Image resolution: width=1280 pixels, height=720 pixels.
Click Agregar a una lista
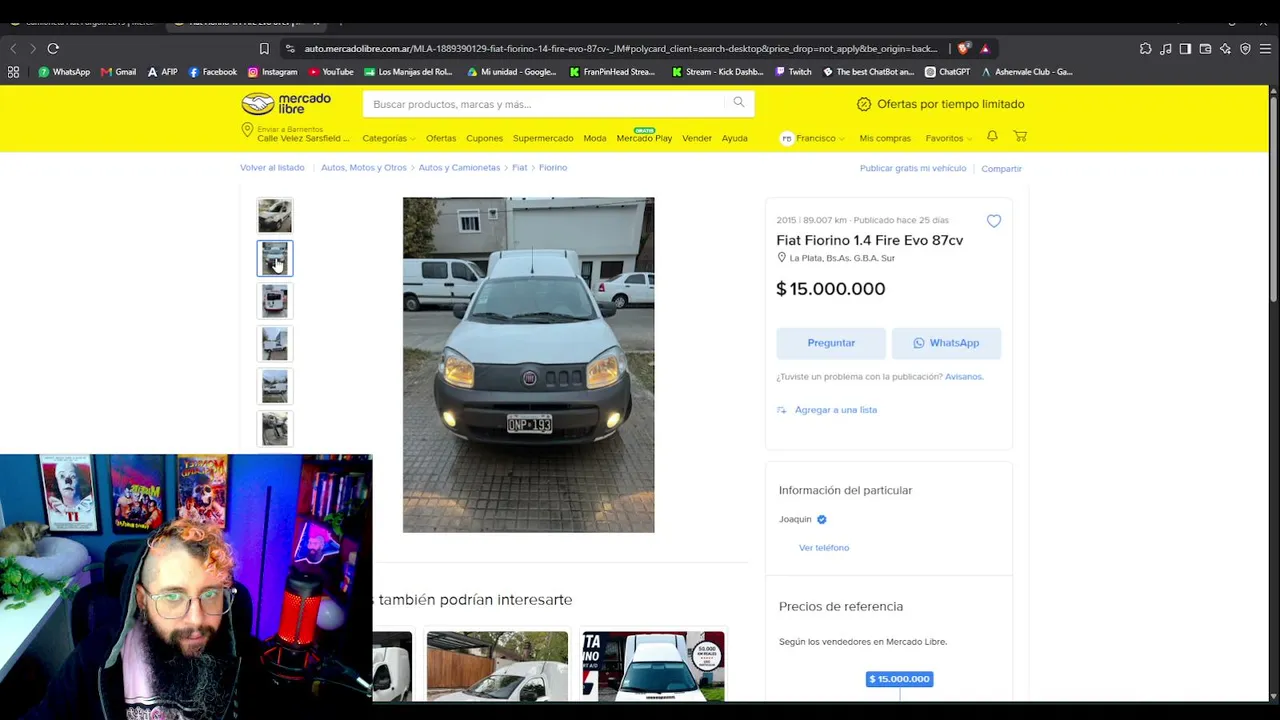click(x=827, y=410)
